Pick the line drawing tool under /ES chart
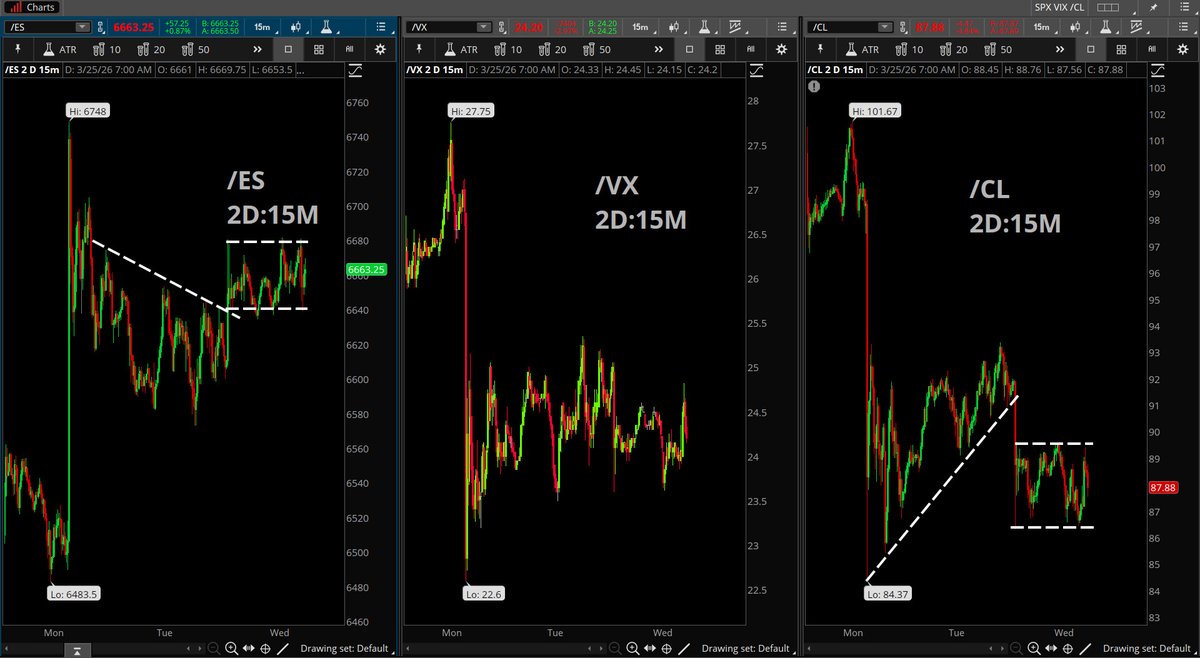This screenshot has height=658, width=1200. pos(283,648)
